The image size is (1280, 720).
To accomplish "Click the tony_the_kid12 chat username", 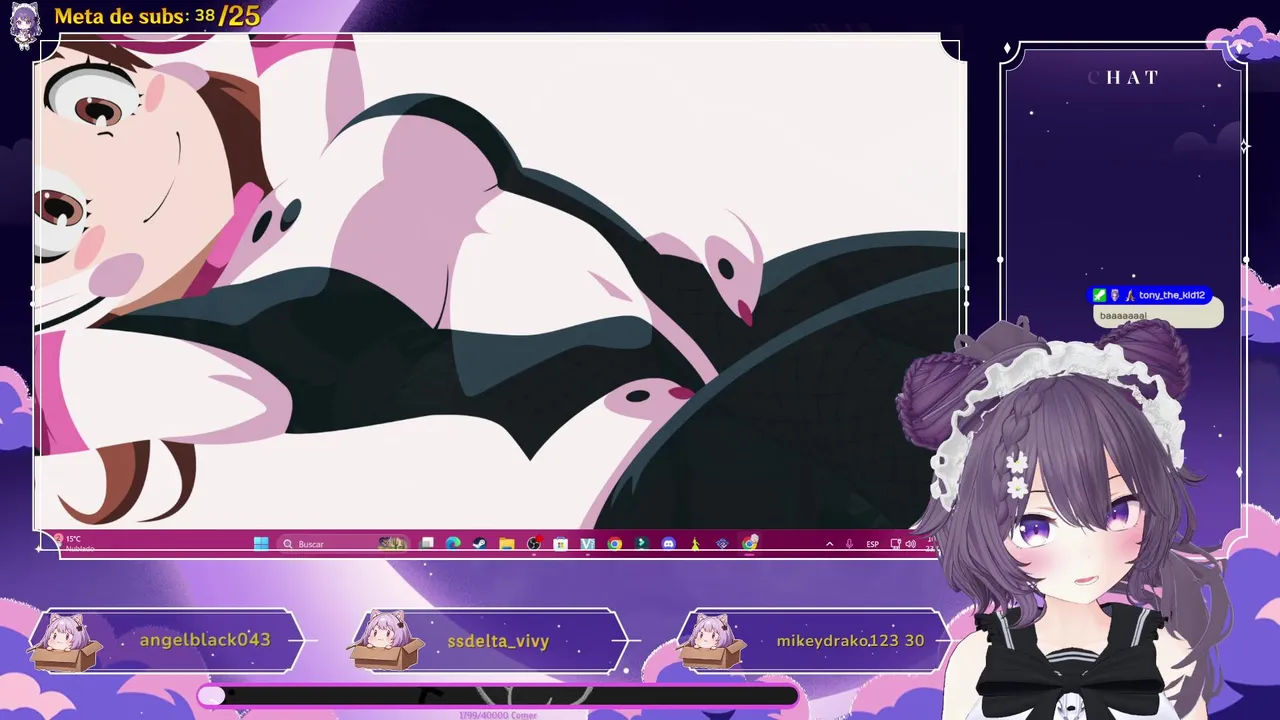I will [x=1171, y=295].
